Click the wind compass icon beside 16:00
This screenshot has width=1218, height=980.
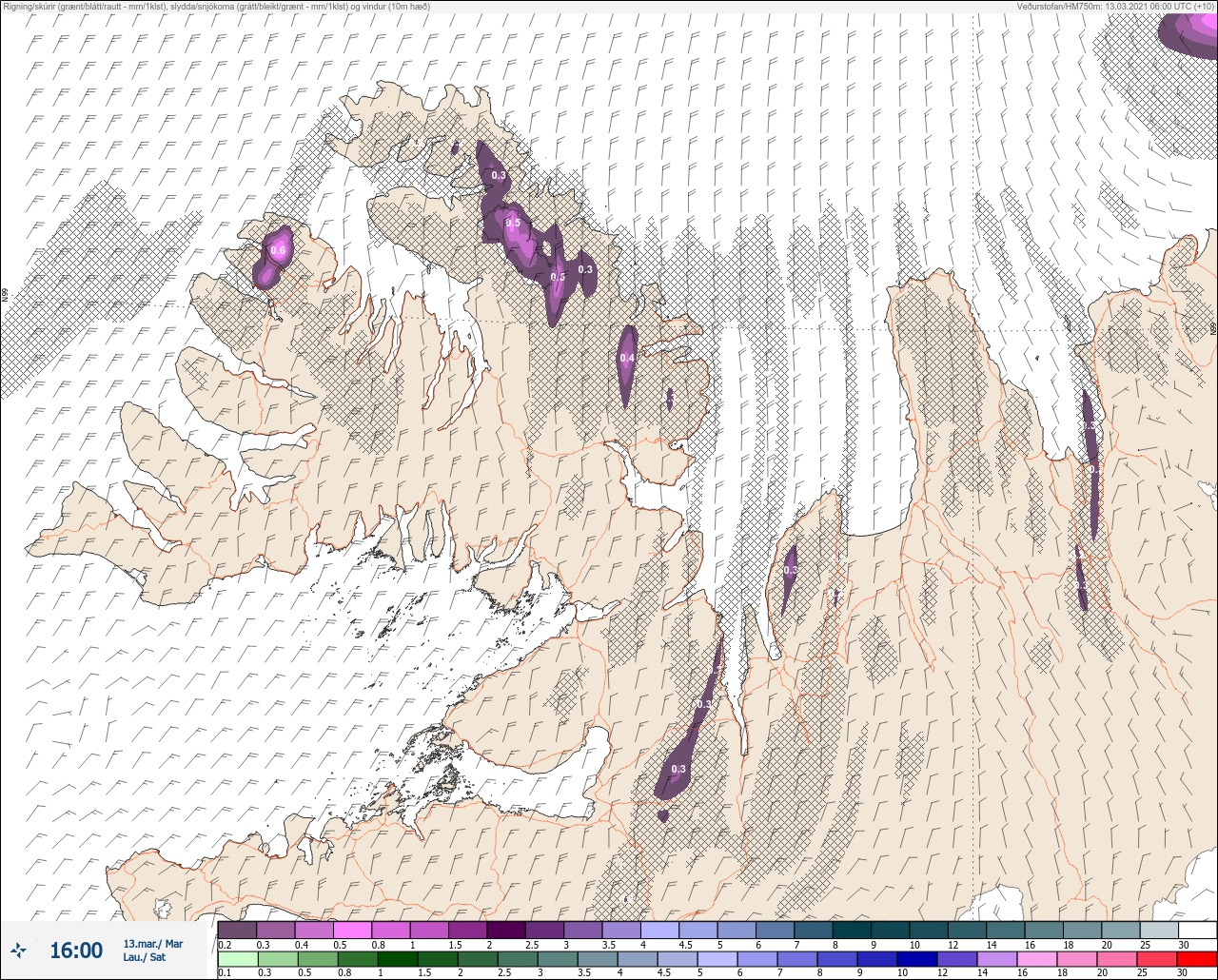18,950
